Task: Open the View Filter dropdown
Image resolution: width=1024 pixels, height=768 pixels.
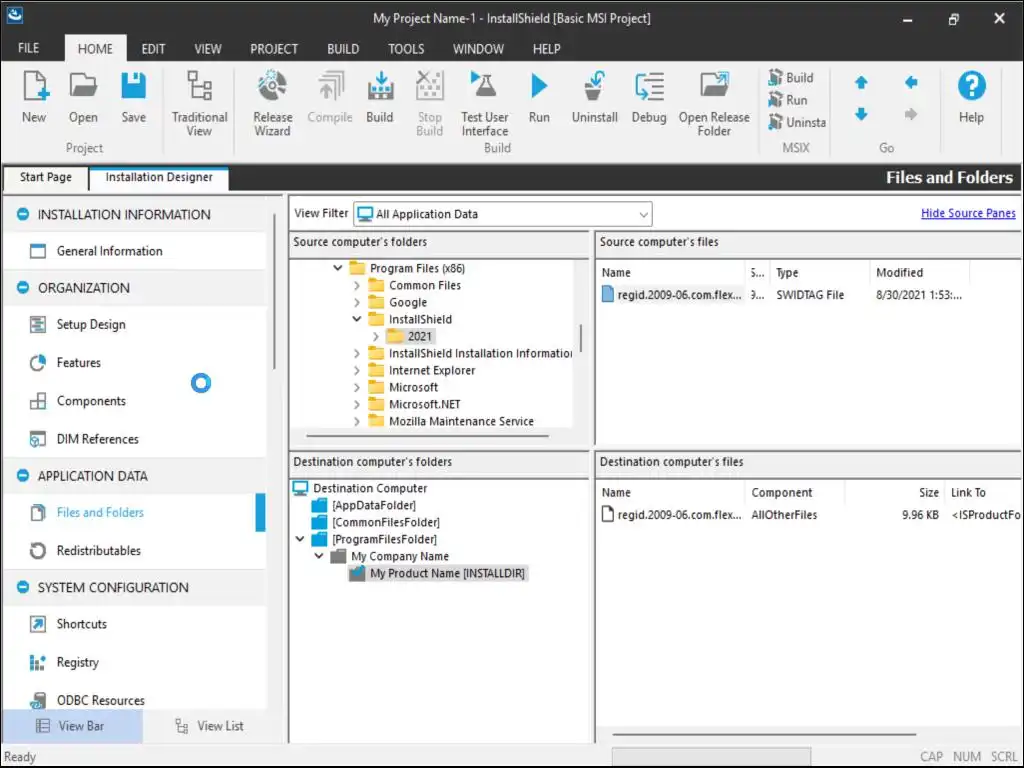Action: pyautogui.click(x=503, y=214)
